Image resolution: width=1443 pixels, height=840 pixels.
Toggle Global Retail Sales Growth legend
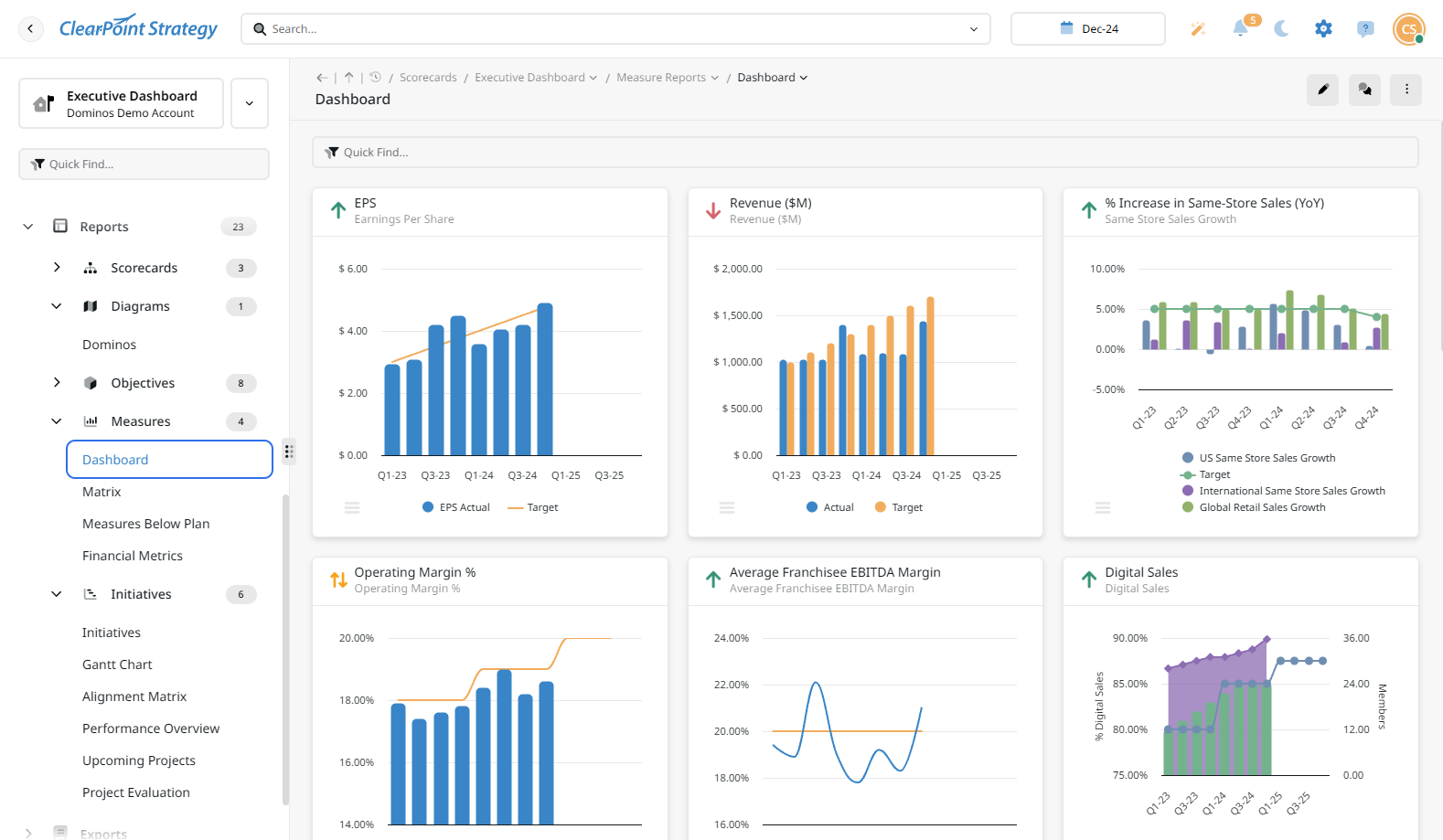pos(1254,507)
